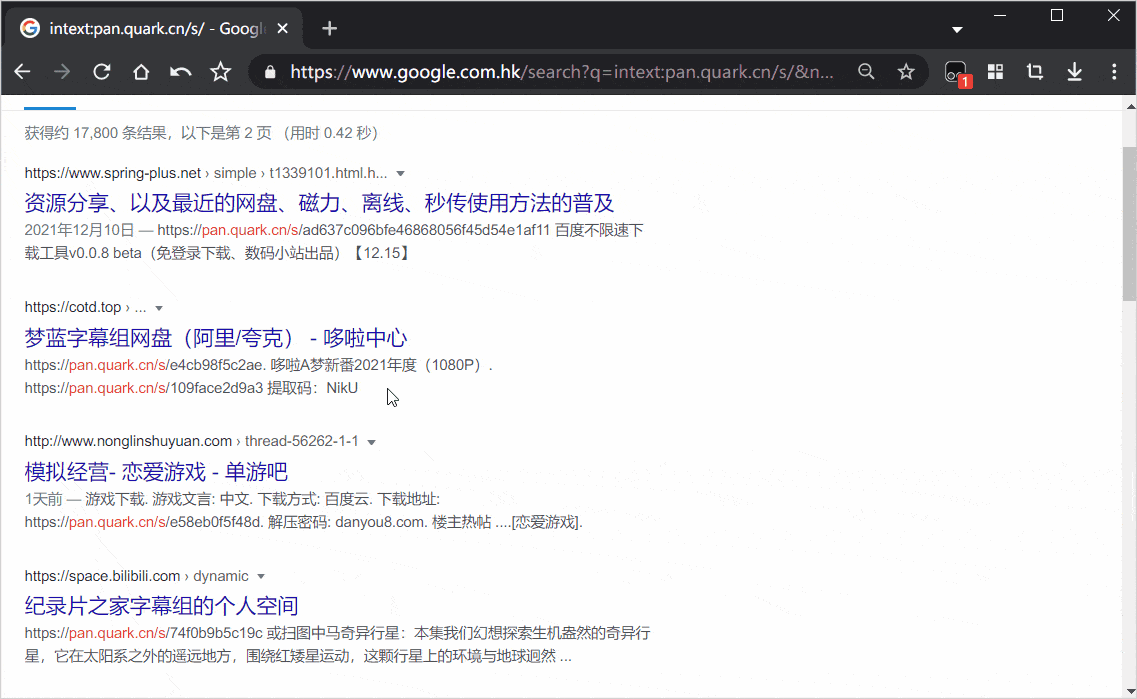Open the browser three-dot menu
1137x699 pixels.
click(1114, 72)
